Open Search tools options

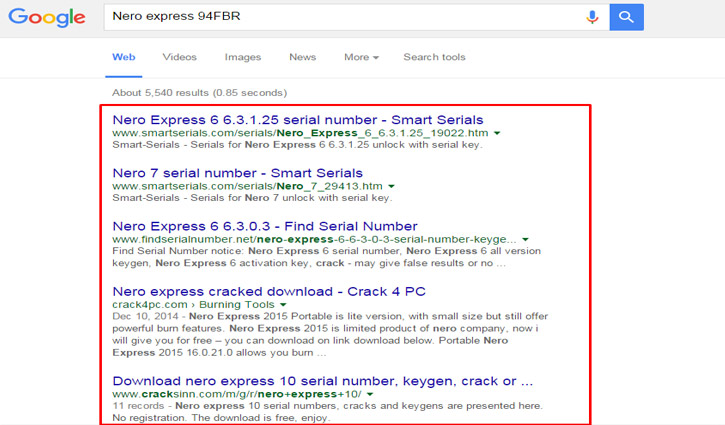(x=434, y=57)
